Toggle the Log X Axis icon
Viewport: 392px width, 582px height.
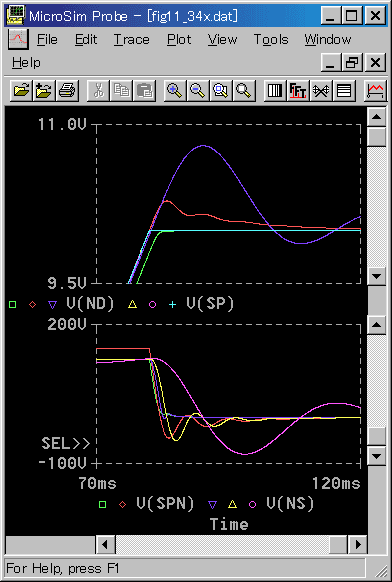pos(275,90)
